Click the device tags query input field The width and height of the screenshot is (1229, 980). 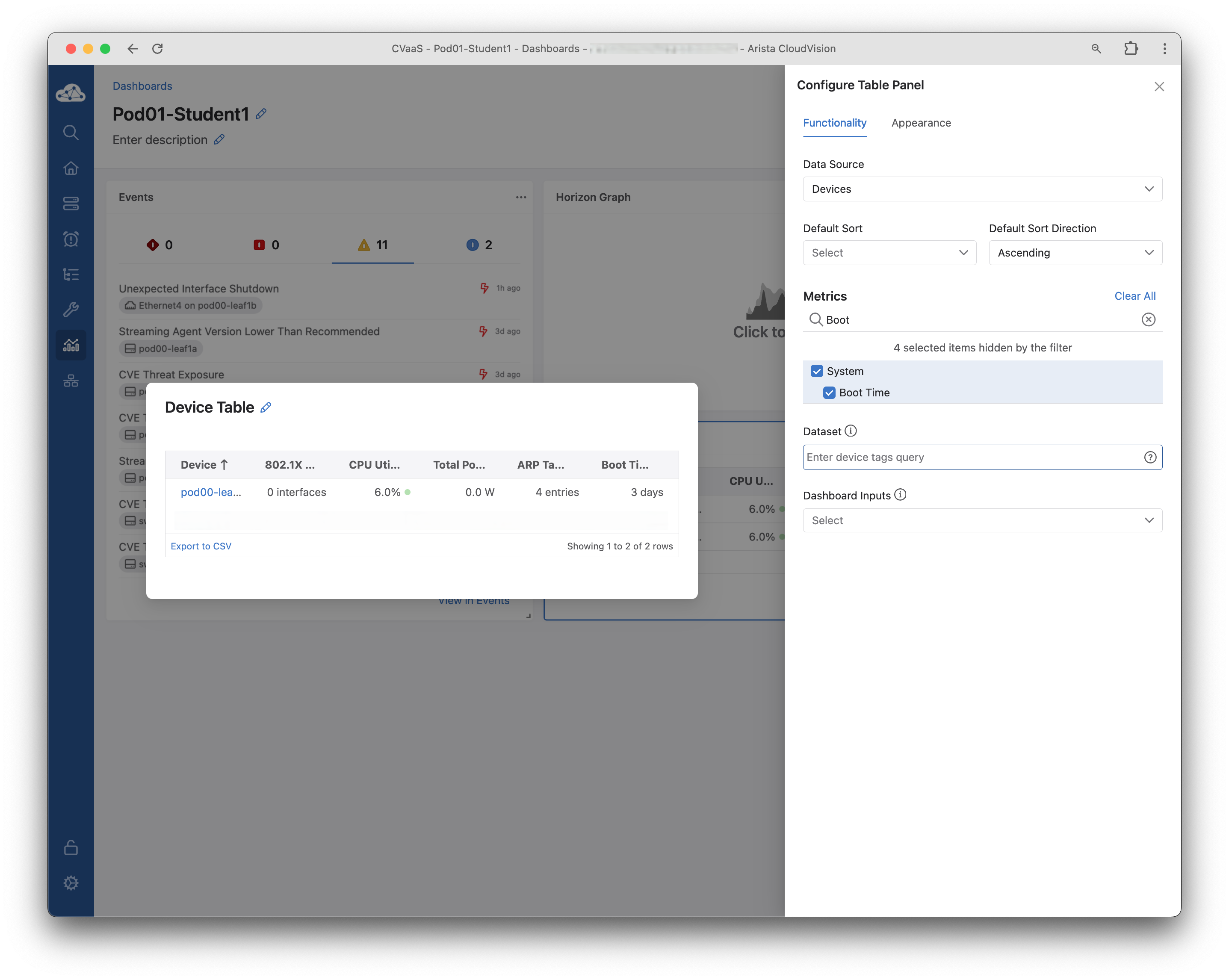click(x=969, y=457)
